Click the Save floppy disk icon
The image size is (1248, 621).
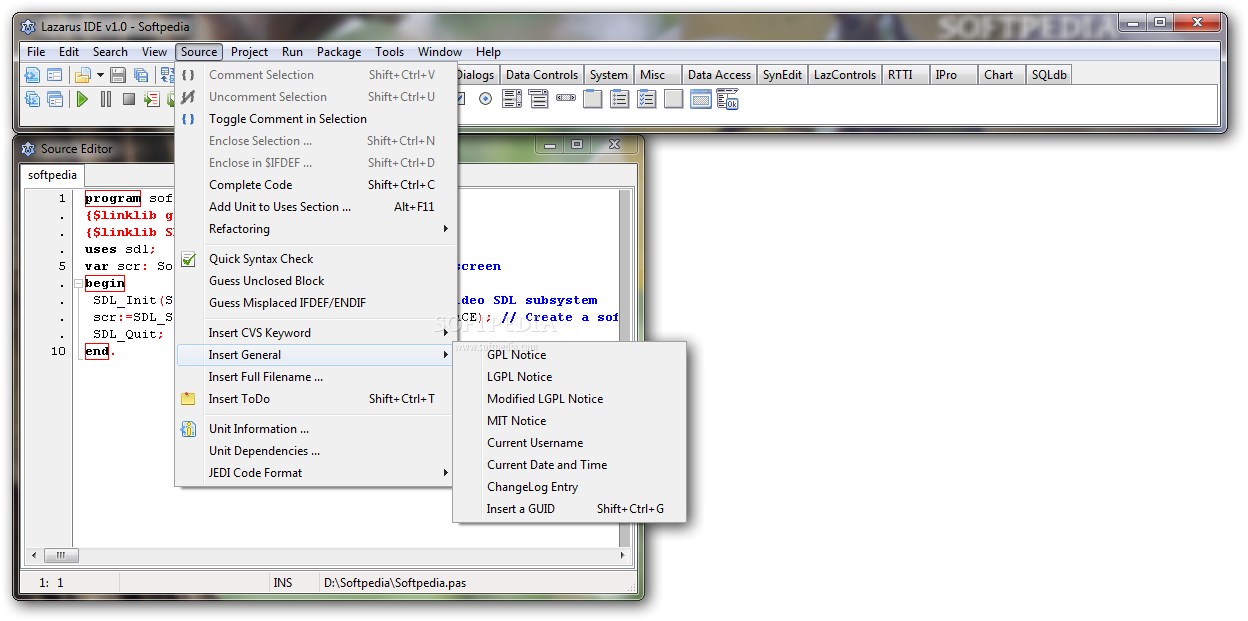118,75
